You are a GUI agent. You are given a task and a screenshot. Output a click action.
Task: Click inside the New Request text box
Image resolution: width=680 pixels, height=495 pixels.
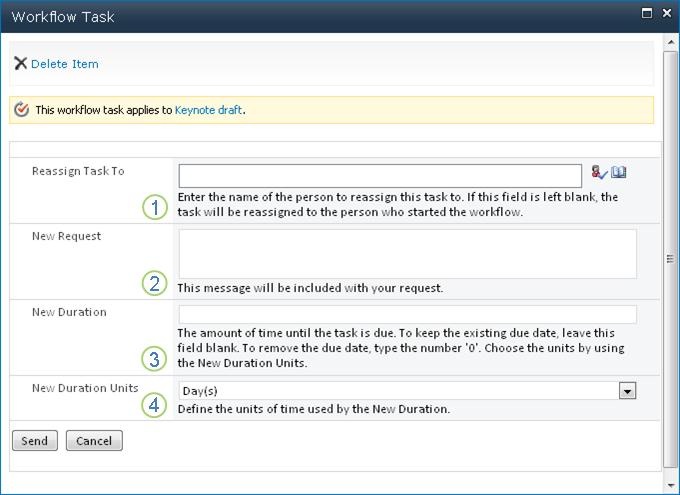point(407,254)
